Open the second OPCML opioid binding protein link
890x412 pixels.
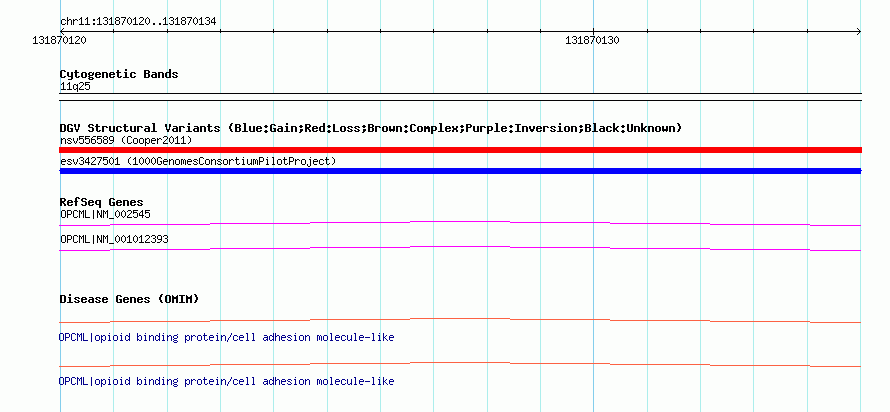point(226,381)
